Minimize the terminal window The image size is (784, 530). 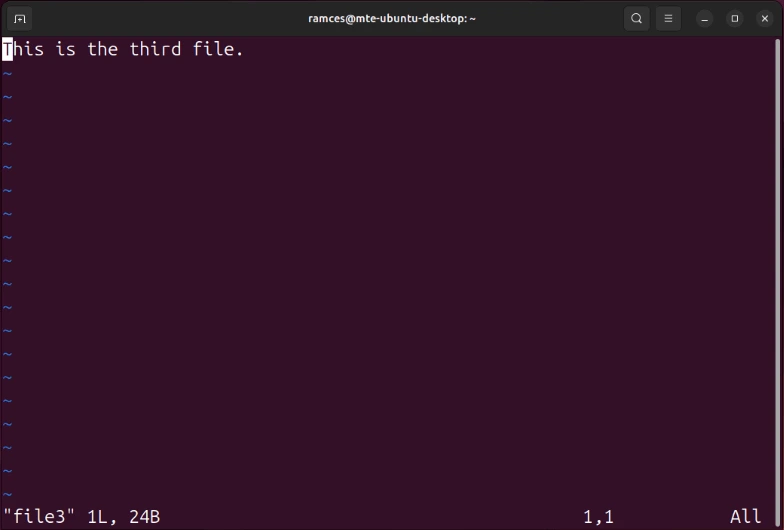pos(704,19)
